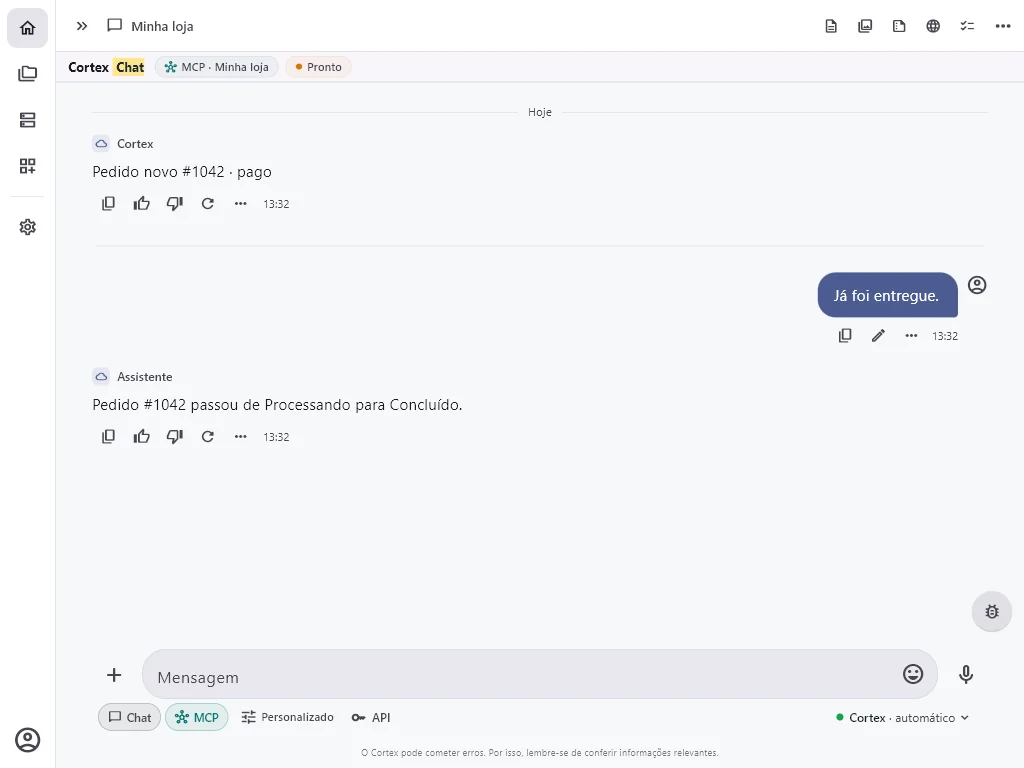Toggle the Chat mode chip
1024x768 pixels.
coord(129,717)
